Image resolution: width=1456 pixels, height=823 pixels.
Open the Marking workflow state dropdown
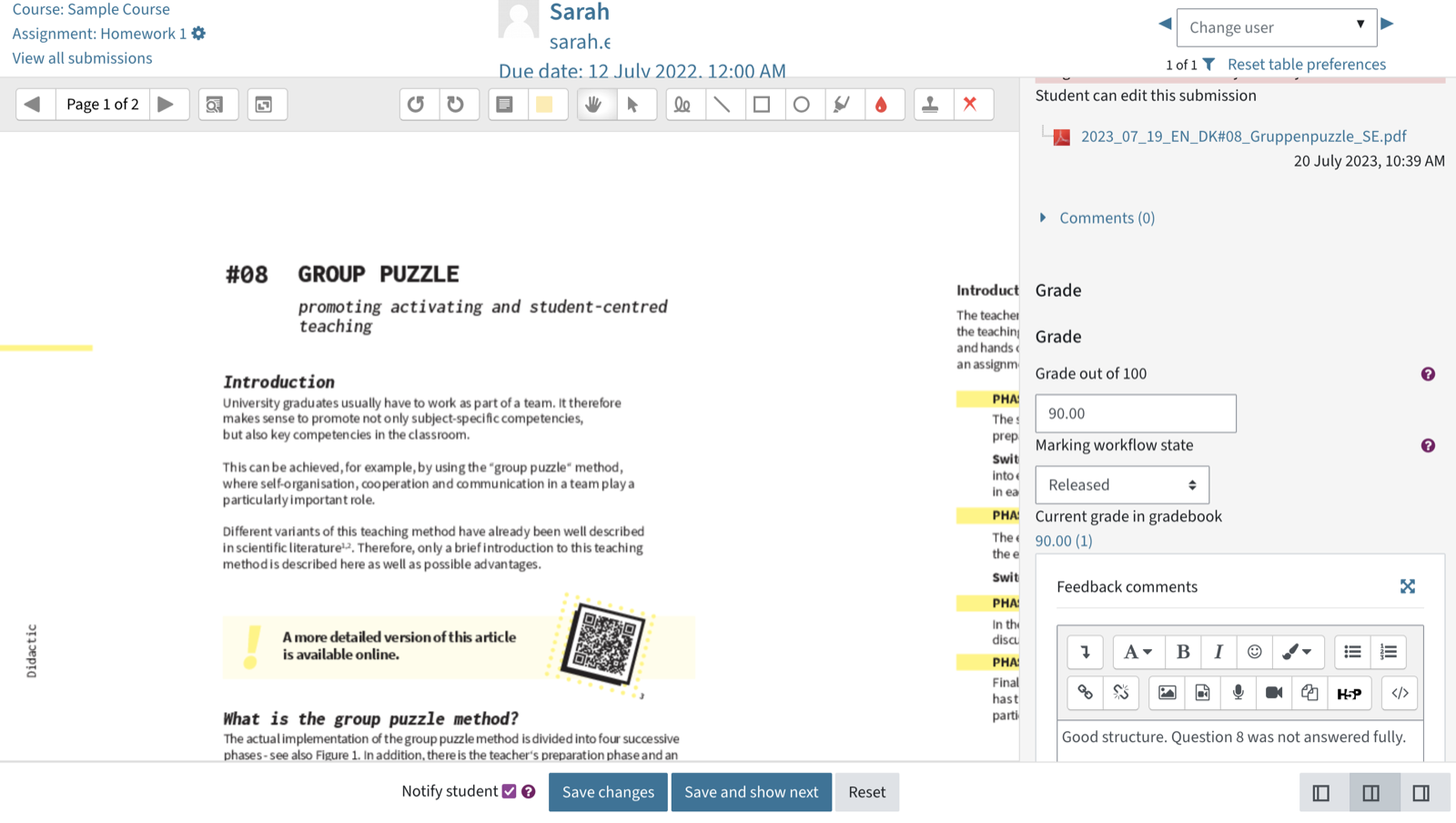click(1122, 485)
